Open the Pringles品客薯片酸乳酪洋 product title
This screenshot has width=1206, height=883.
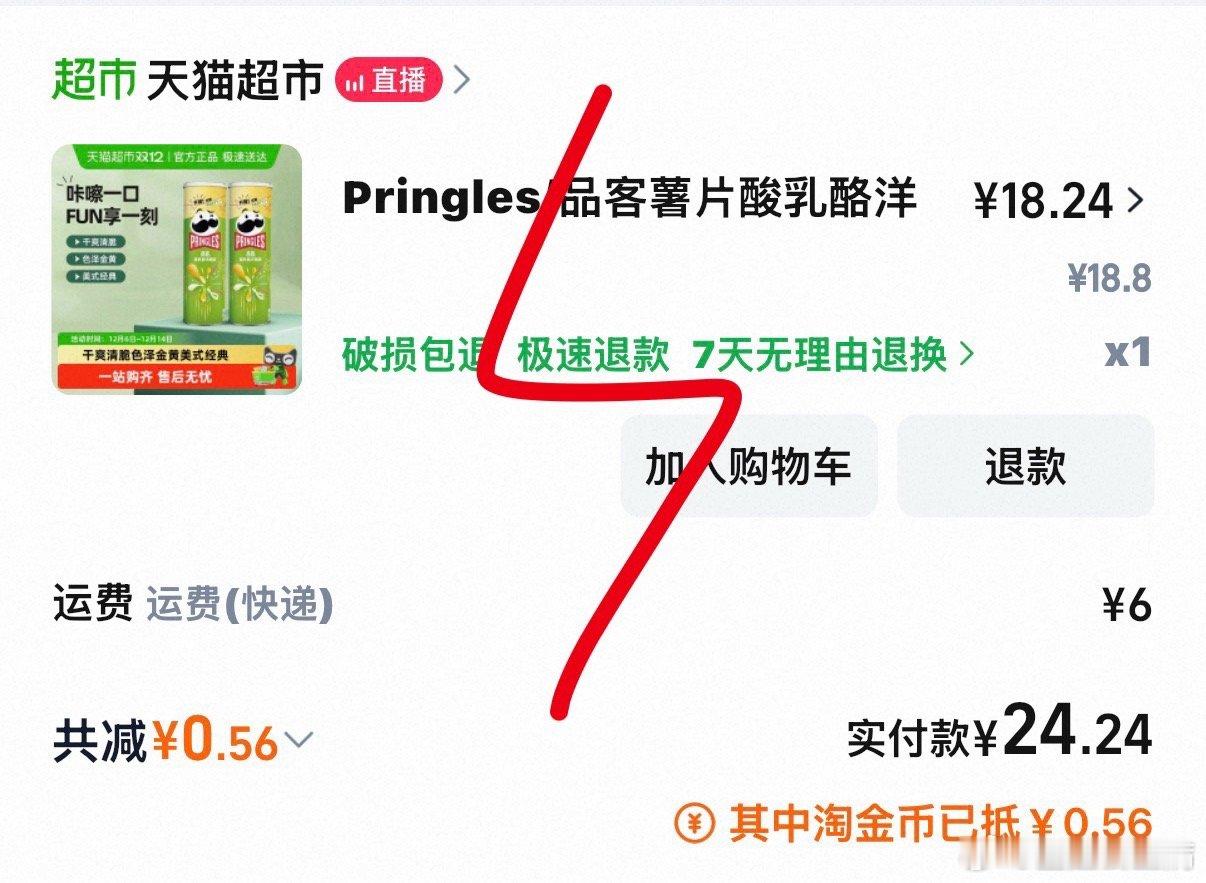point(629,198)
